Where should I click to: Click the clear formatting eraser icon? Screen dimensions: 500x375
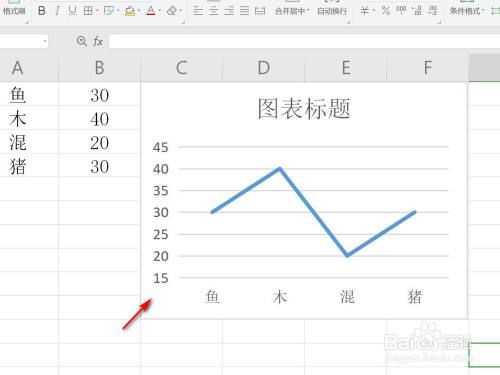[x=172, y=11]
